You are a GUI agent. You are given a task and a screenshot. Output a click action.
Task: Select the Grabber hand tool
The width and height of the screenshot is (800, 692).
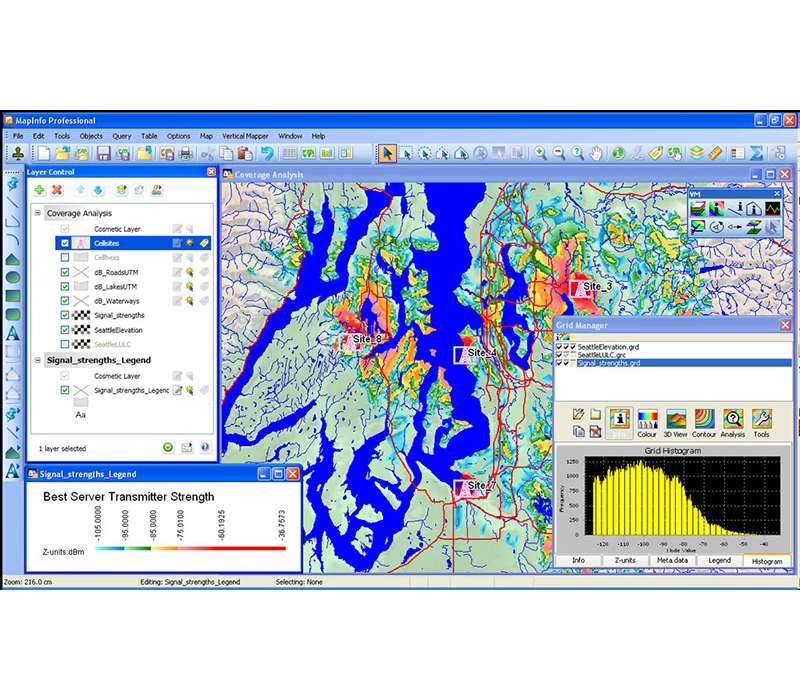596,153
